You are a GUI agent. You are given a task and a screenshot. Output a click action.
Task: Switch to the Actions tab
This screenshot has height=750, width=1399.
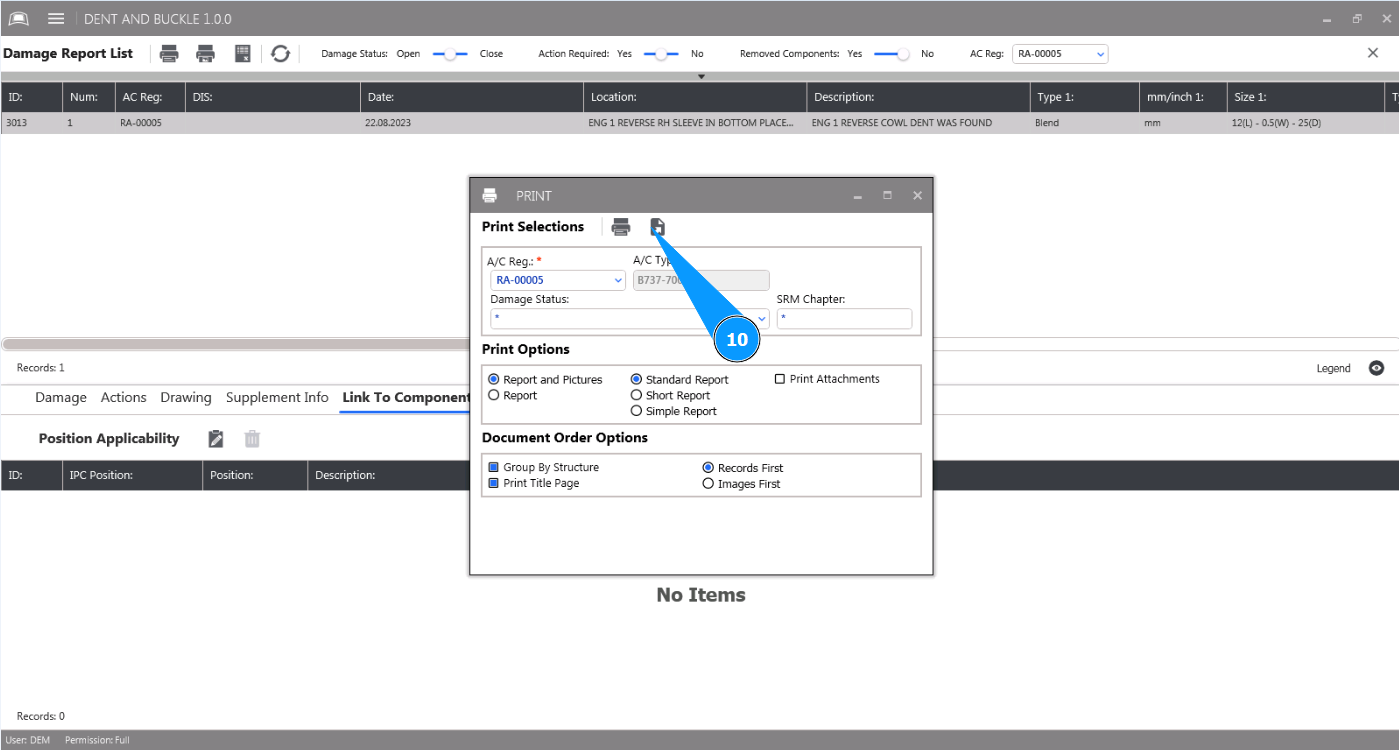tap(124, 398)
